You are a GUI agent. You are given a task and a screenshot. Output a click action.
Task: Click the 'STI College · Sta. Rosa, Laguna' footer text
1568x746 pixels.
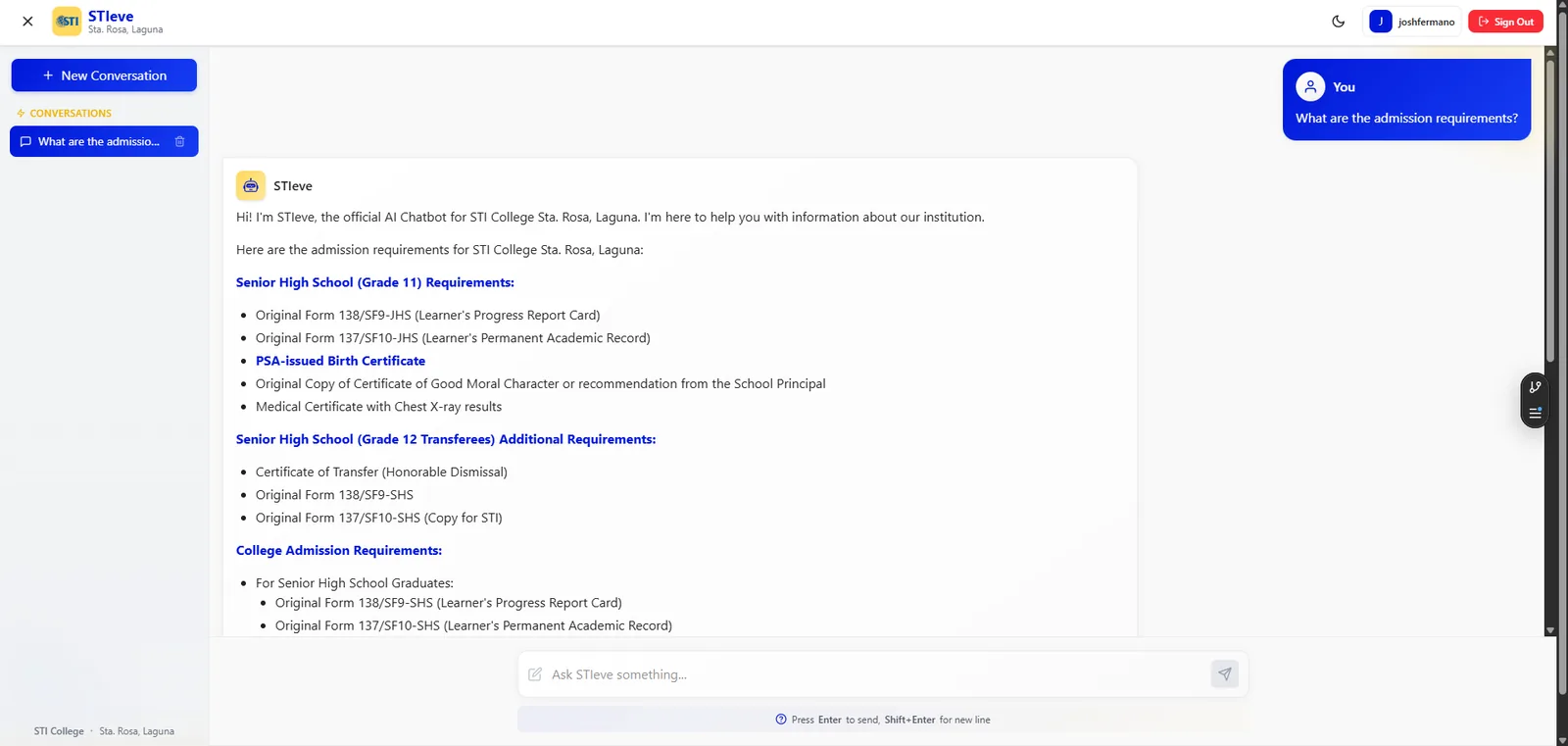pyautogui.click(x=104, y=731)
